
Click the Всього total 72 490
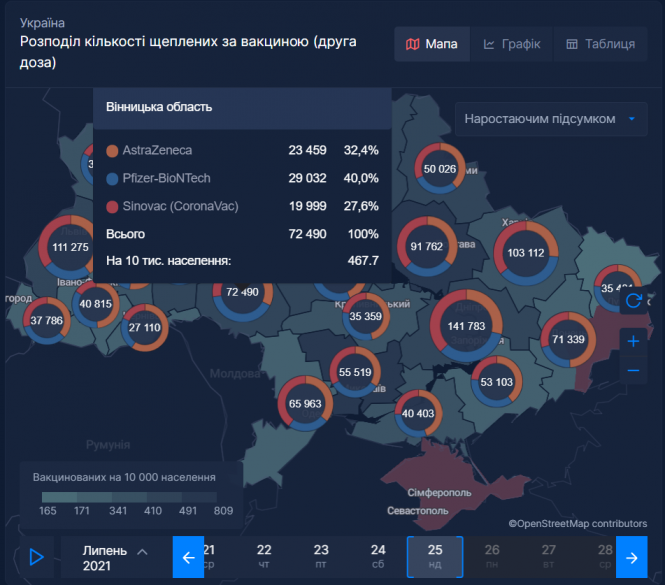point(307,234)
